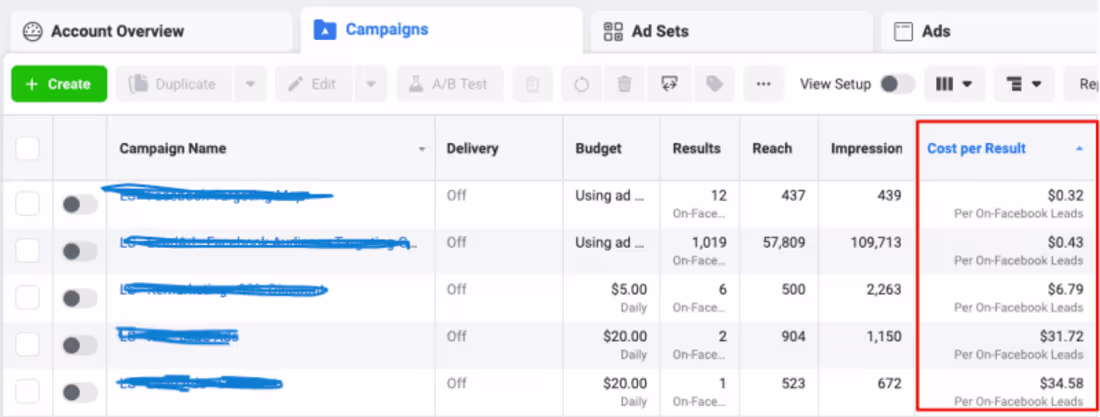
Task: Toggle on the campaign with 500 reach
Action: pyautogui.click(x=79, y=298)
